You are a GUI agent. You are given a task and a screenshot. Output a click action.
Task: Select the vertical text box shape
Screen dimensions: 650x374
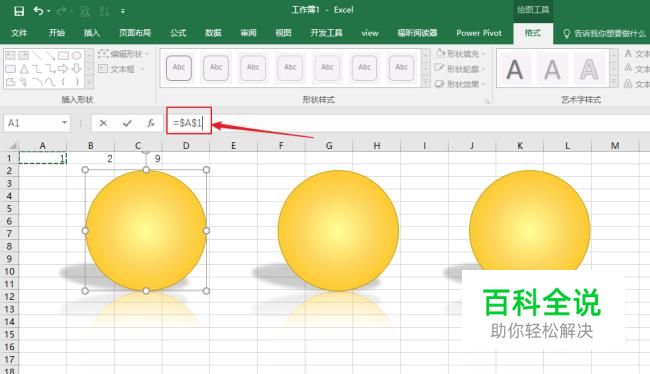click(x=24, y=55)
